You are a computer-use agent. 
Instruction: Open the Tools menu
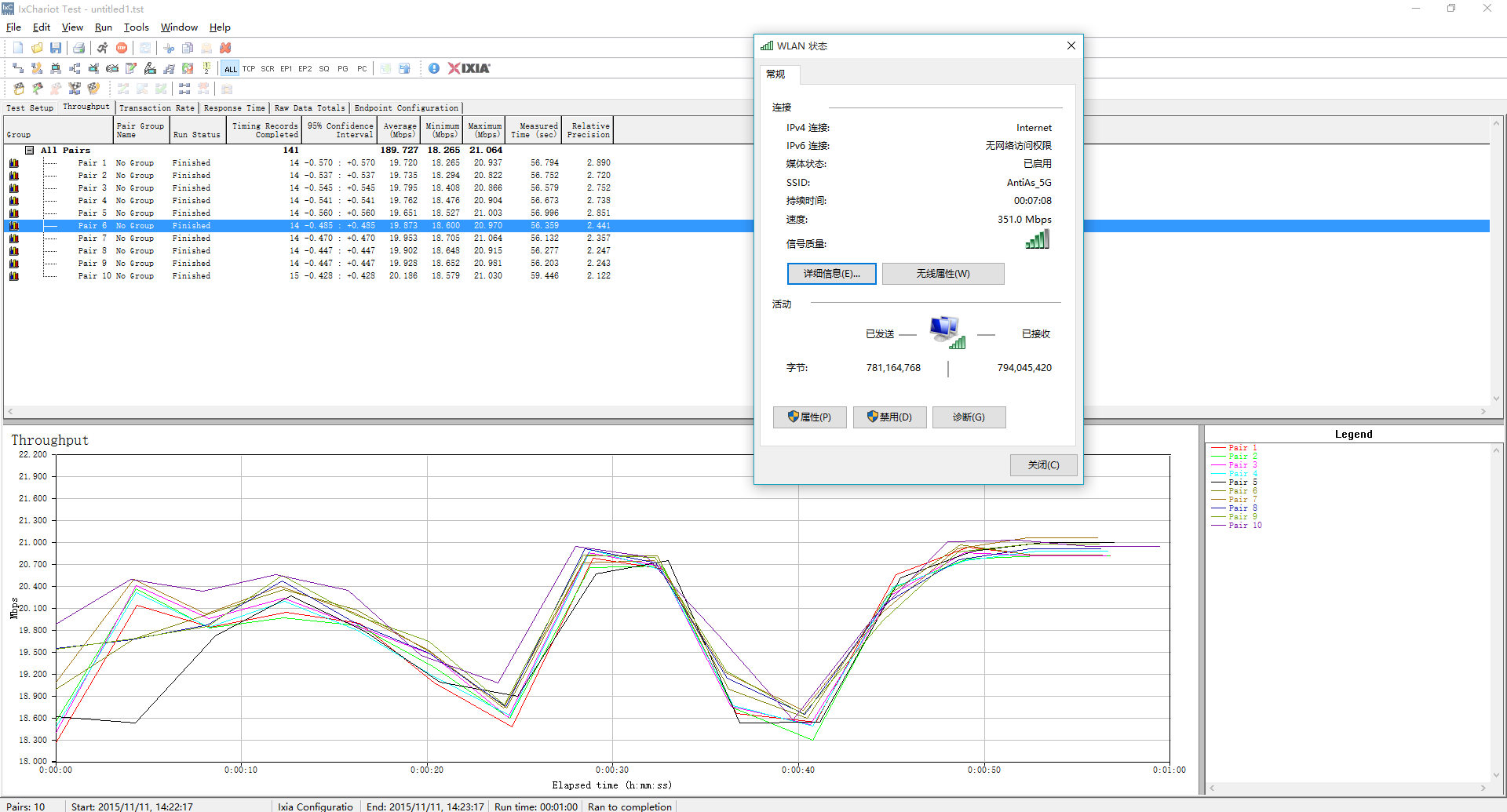point(136,27)
